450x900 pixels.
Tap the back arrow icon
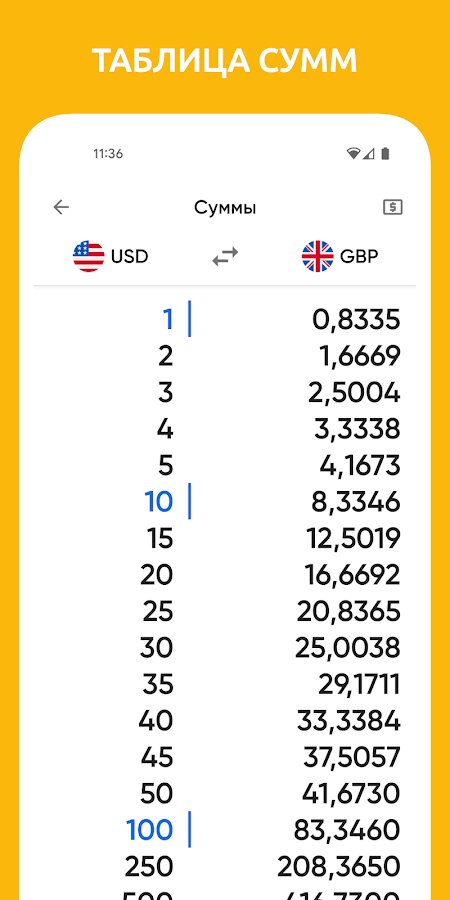(61, 207)
